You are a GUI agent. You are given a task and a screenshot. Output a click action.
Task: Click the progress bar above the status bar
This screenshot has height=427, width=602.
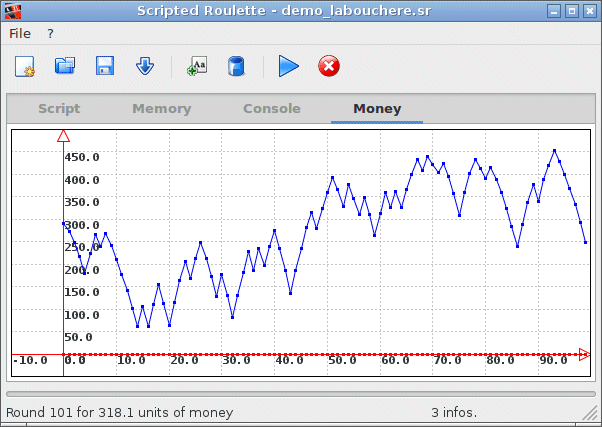tap(301, 394)
